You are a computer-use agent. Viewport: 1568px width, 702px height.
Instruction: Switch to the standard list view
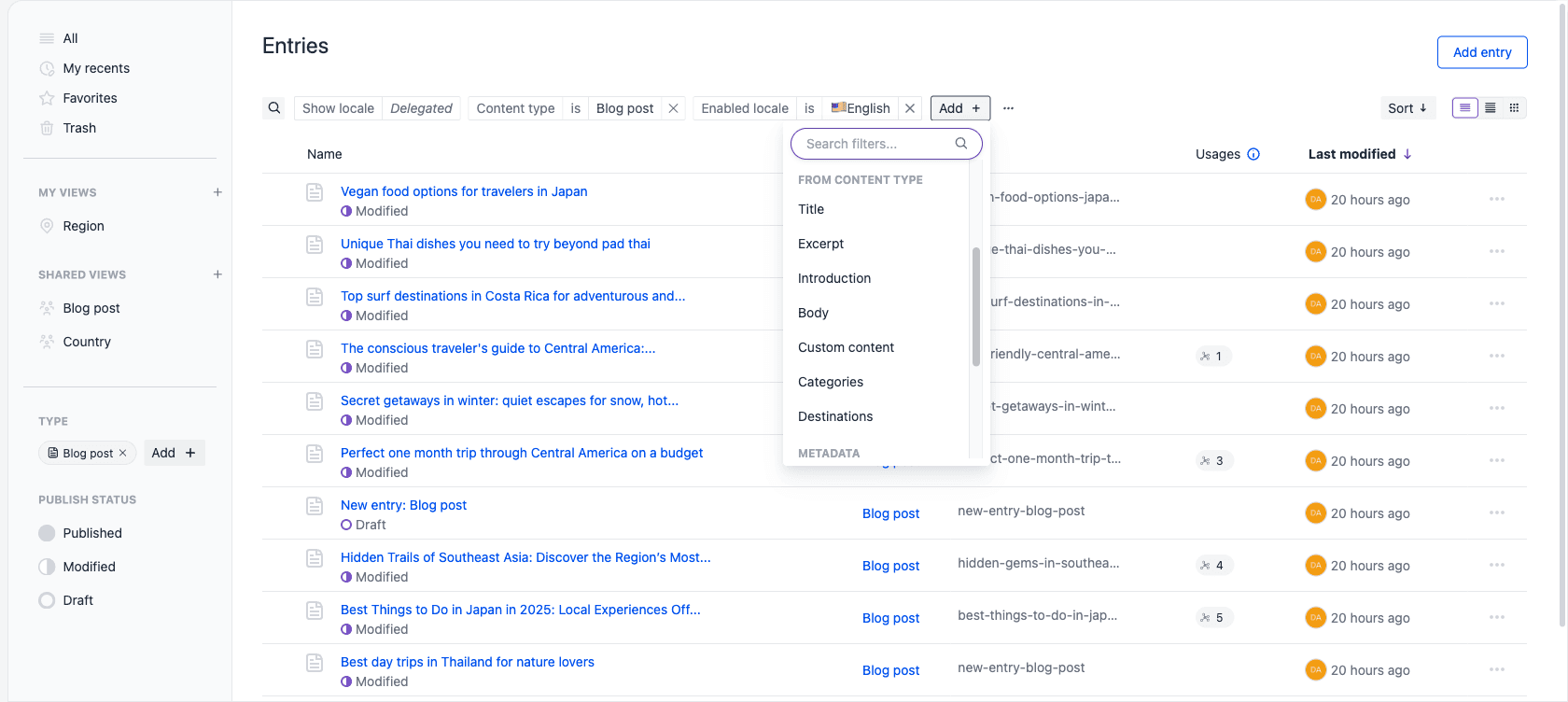coord(1465,108)
